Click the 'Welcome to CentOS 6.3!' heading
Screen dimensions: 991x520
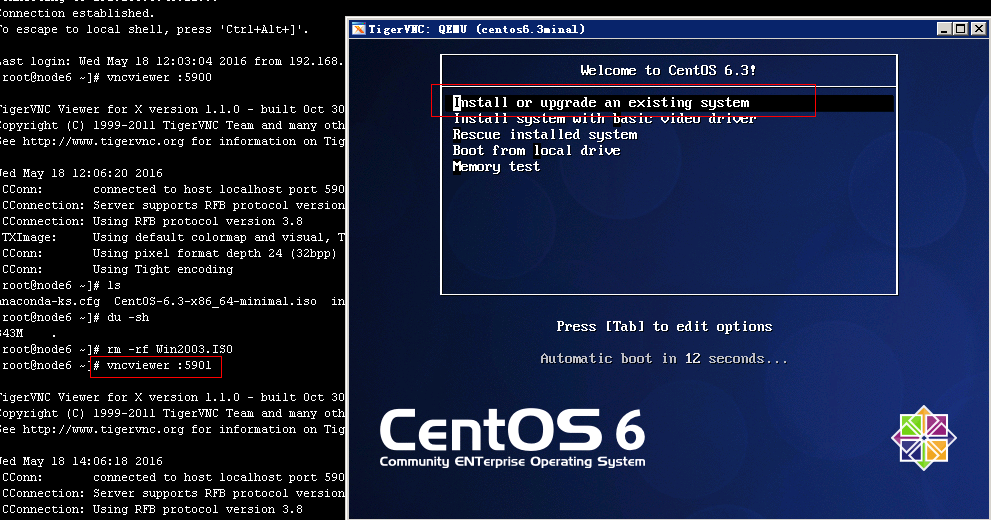[x=668, y=70]
